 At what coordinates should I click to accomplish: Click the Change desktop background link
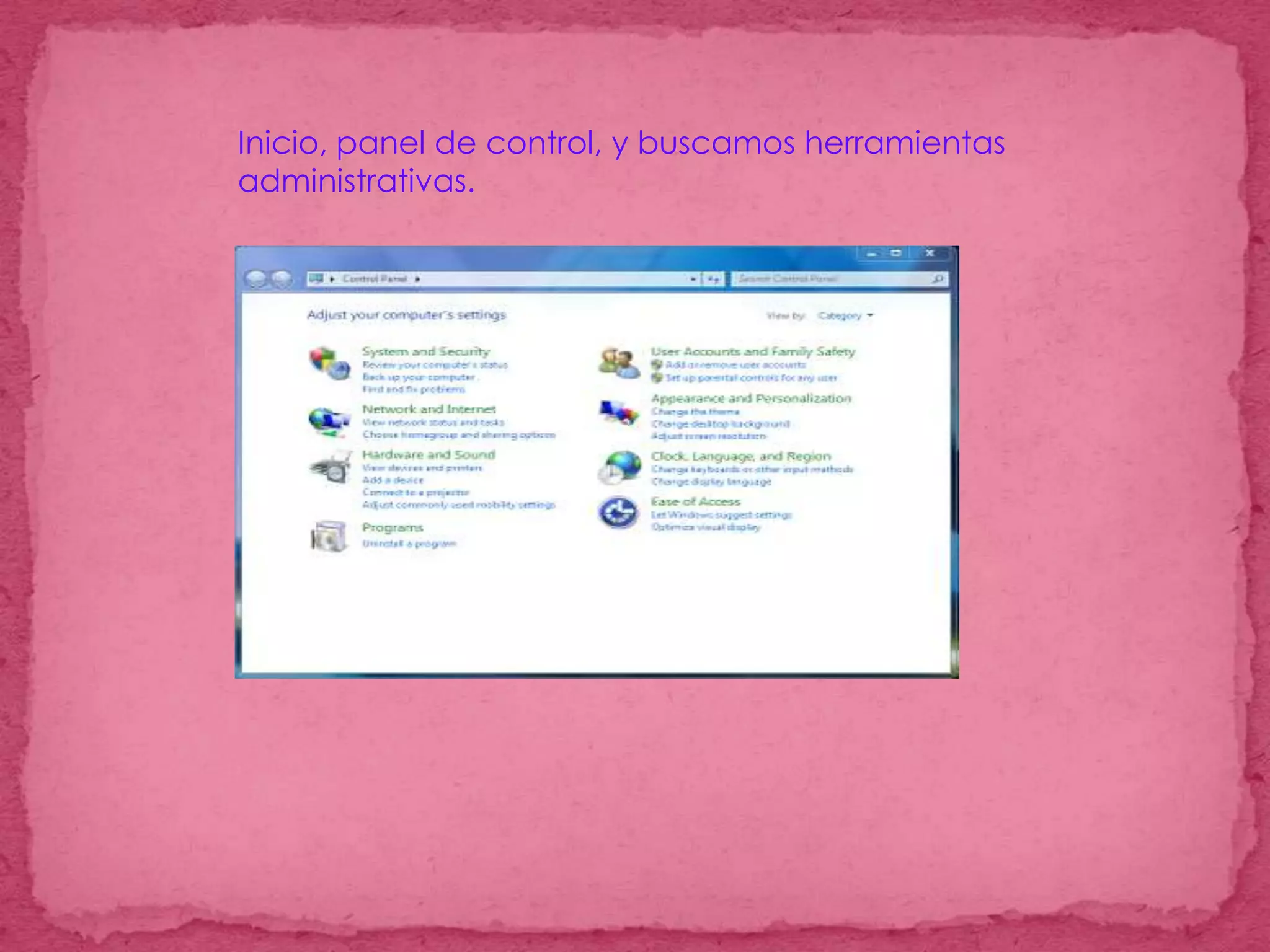pyautogui.click(x=720, y=424)
